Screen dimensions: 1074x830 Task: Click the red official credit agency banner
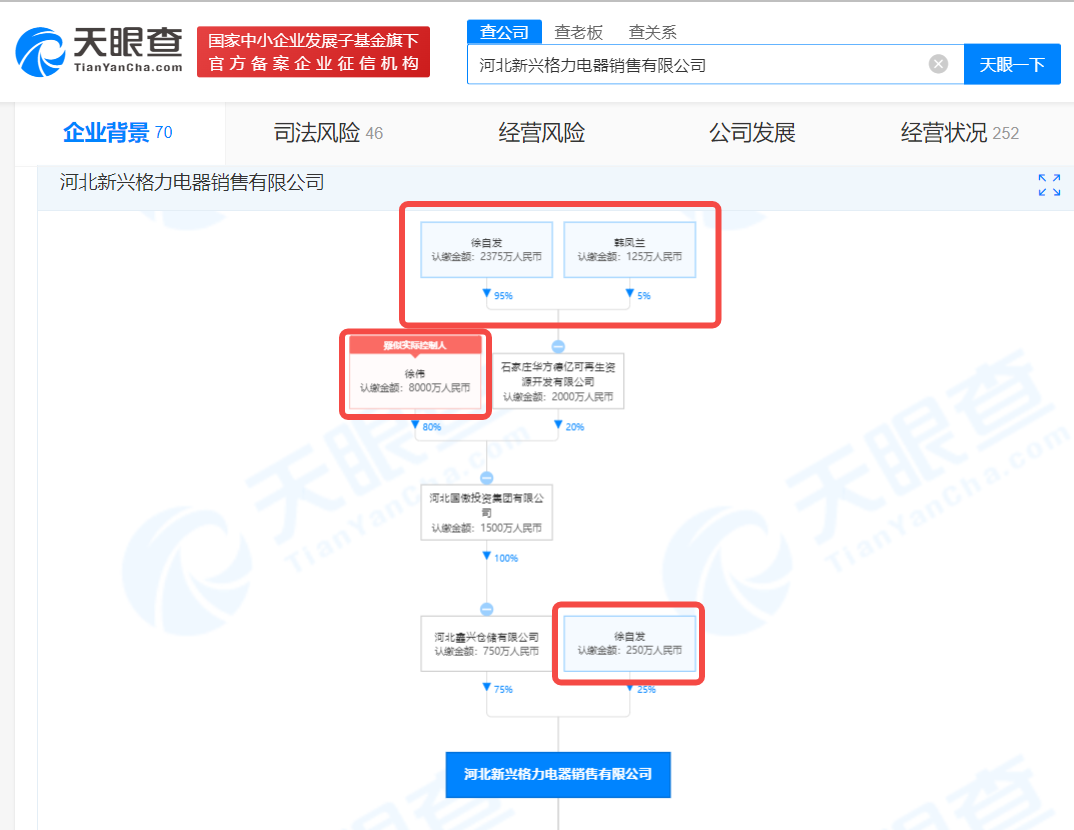[x=313, y=52]
